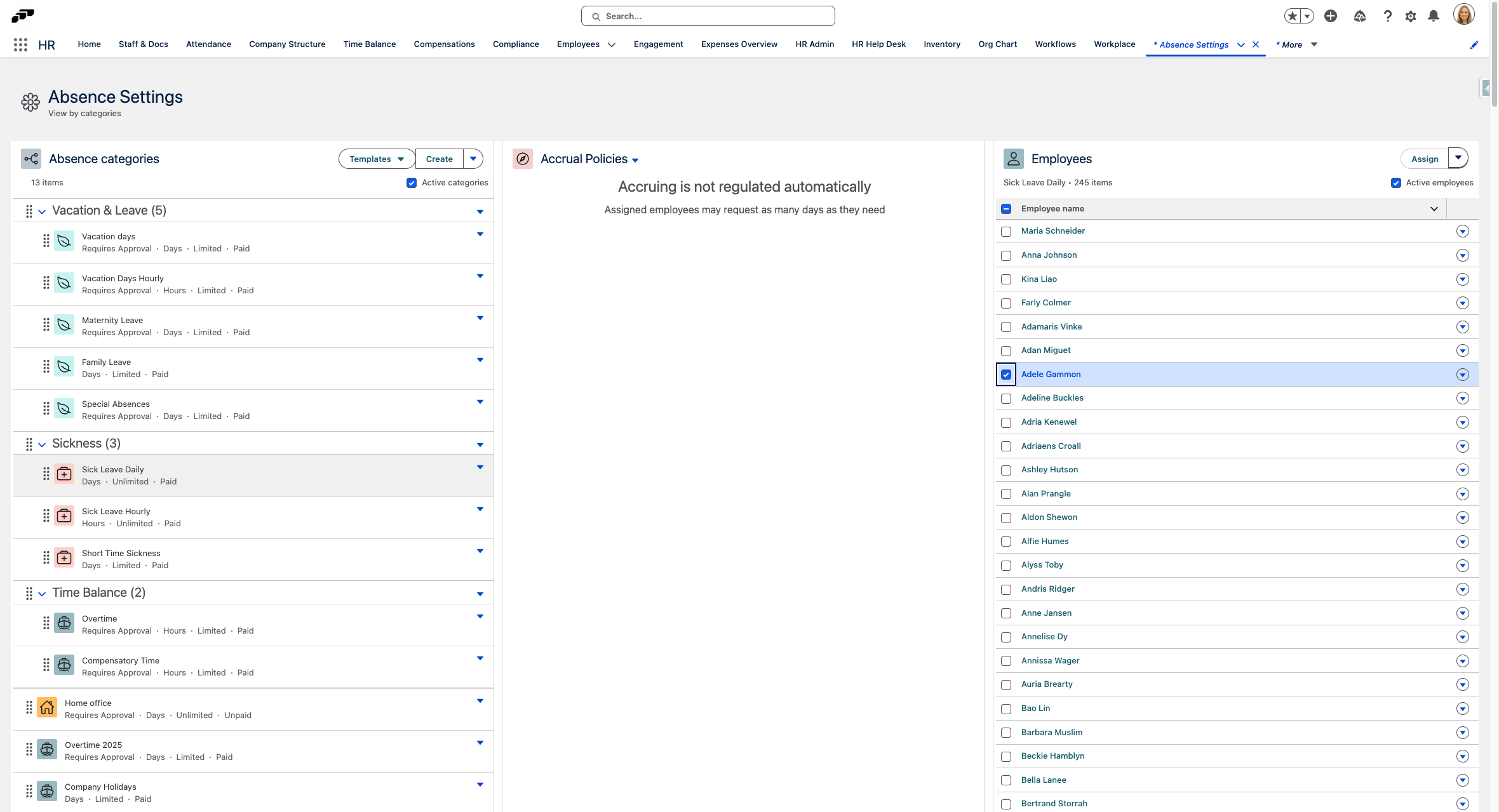The image size is (1499, 812).
Task: Click the help question mark icon
Action: coord(1387,15)
